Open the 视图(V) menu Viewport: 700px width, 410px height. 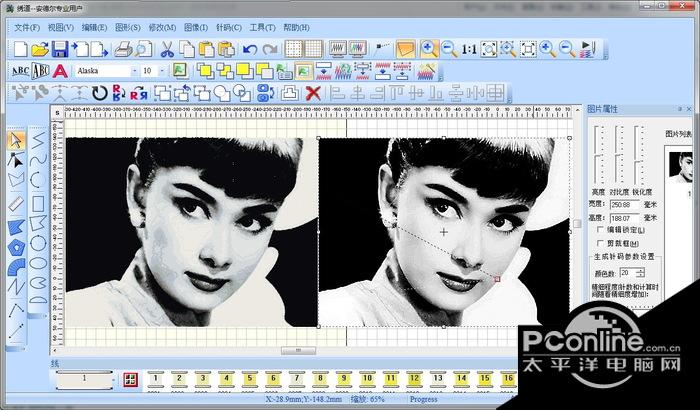[61, 27]
